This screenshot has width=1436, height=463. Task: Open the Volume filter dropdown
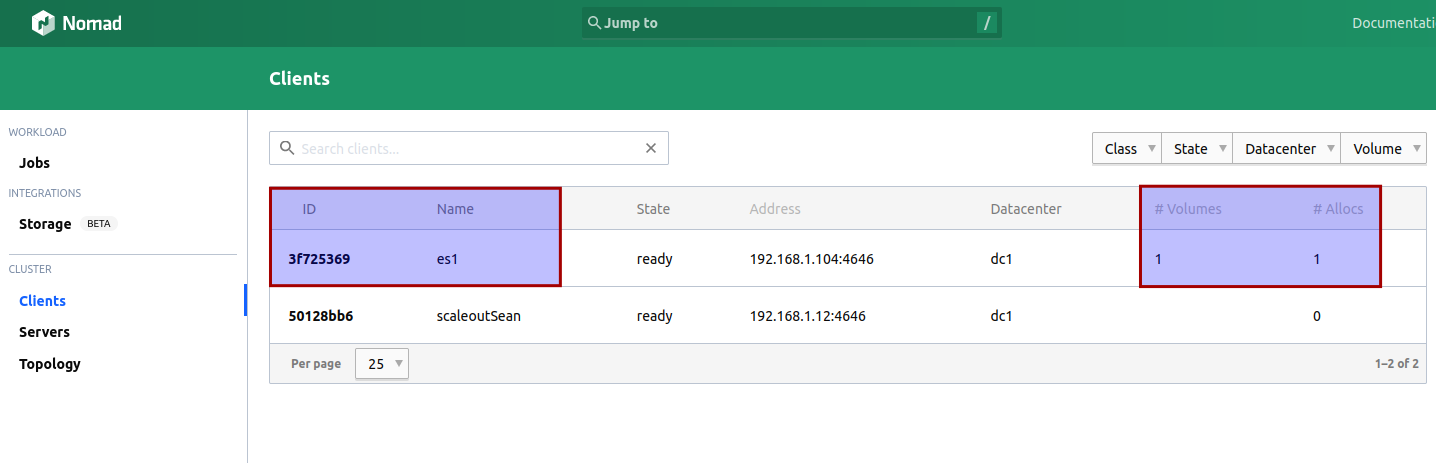(1383, 148)
